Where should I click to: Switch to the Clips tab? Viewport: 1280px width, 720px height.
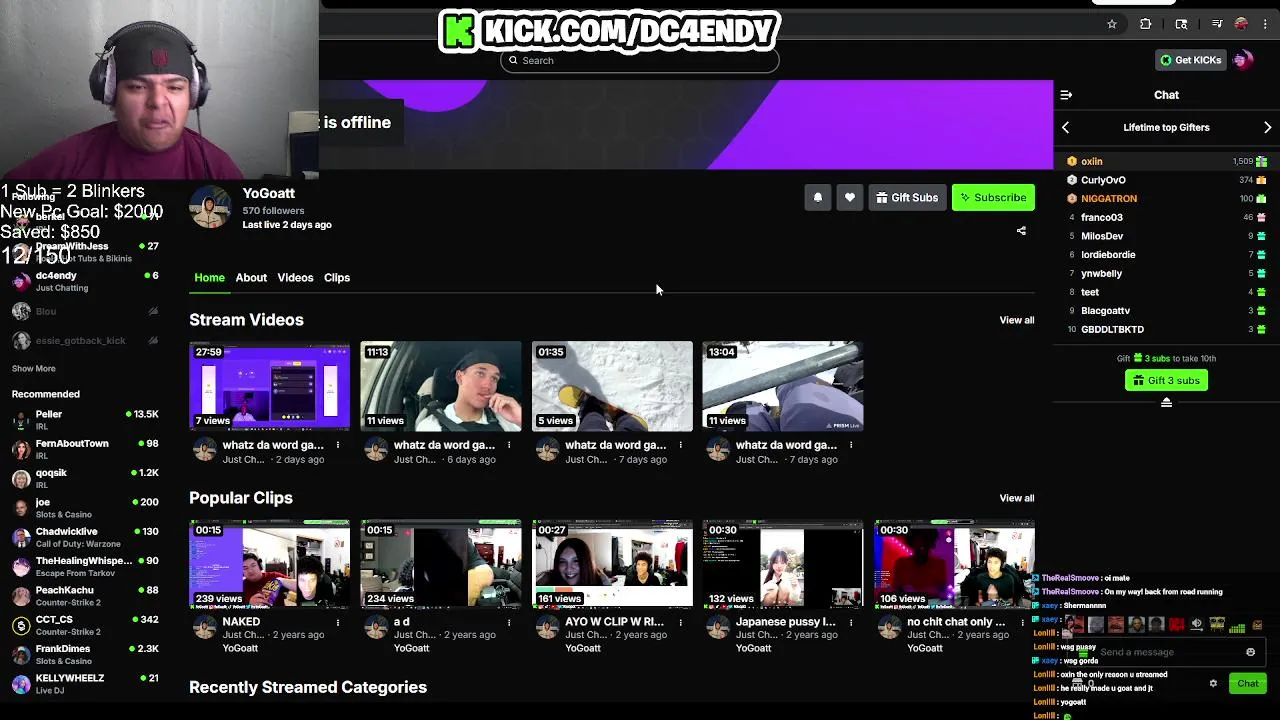tap(337, 278)
